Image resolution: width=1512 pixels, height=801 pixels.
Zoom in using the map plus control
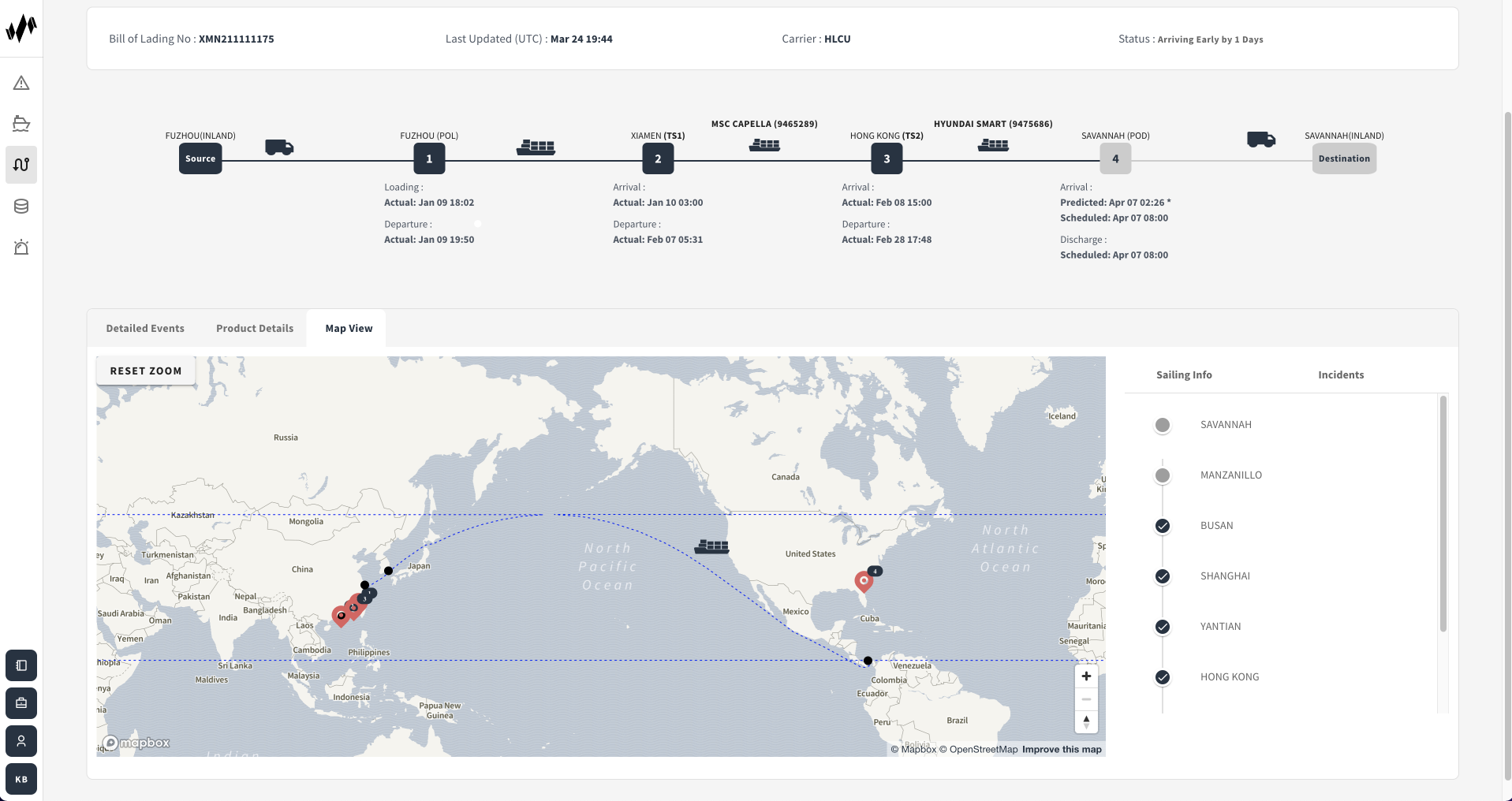[1086, 676]
